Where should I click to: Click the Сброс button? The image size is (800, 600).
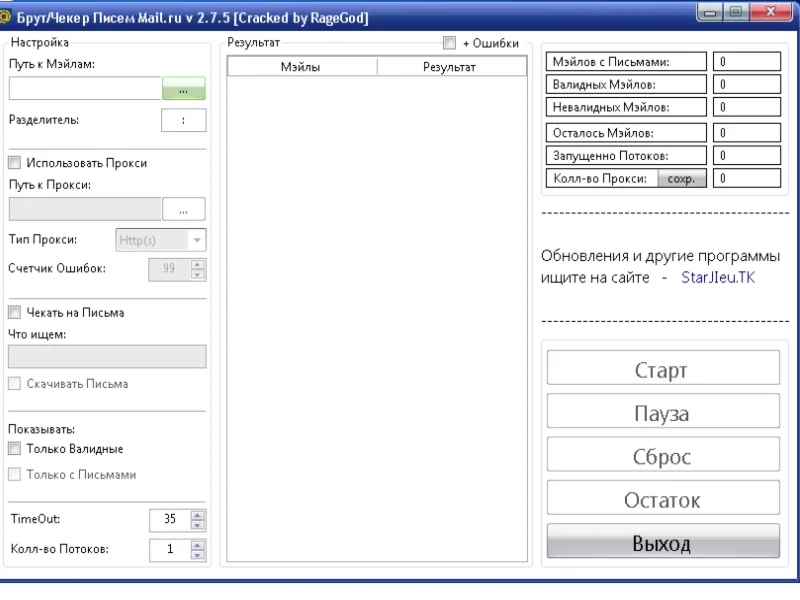tap(663, 455)
